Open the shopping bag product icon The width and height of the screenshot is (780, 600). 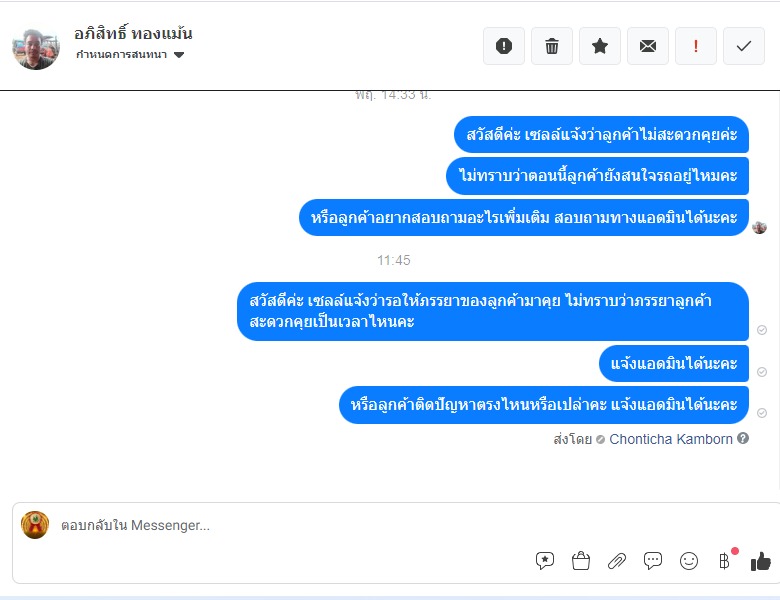tap(581, 561)
